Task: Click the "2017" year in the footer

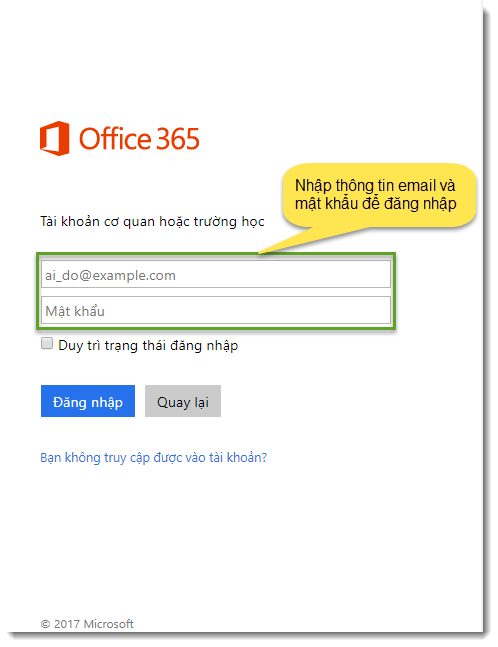Action: point(67,624)
